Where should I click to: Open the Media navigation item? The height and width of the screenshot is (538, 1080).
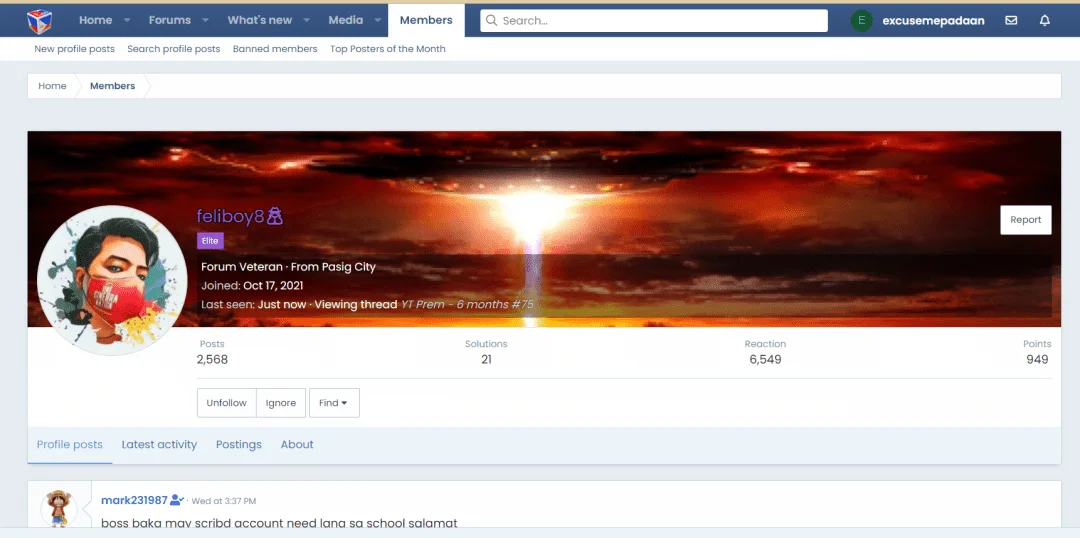click(346, 21)
